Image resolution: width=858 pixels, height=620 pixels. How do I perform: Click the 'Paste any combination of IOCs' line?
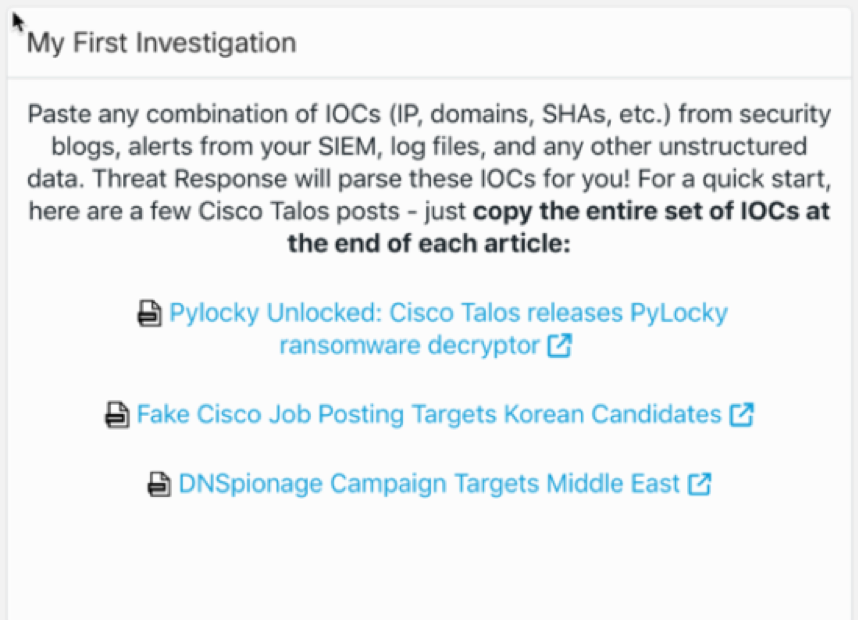(x=428, y=114)
